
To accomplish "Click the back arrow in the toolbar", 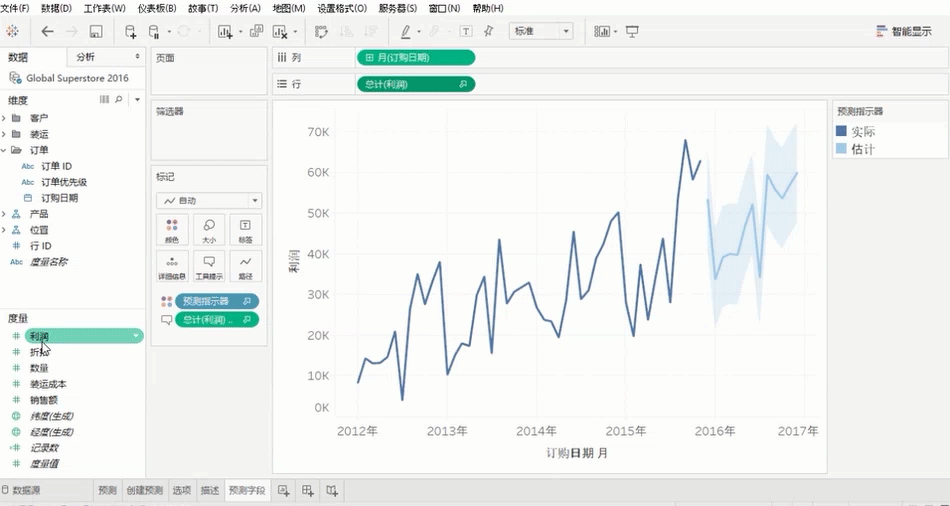I will (47, 32).
